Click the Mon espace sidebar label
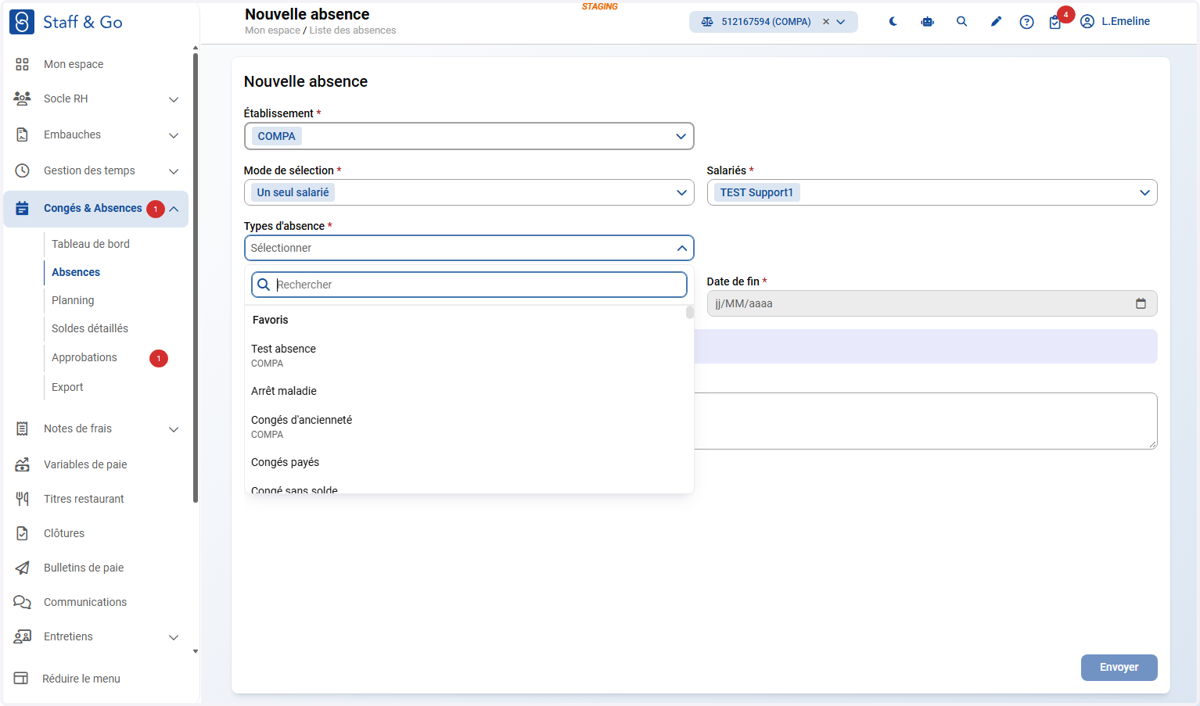 point(73,64)
